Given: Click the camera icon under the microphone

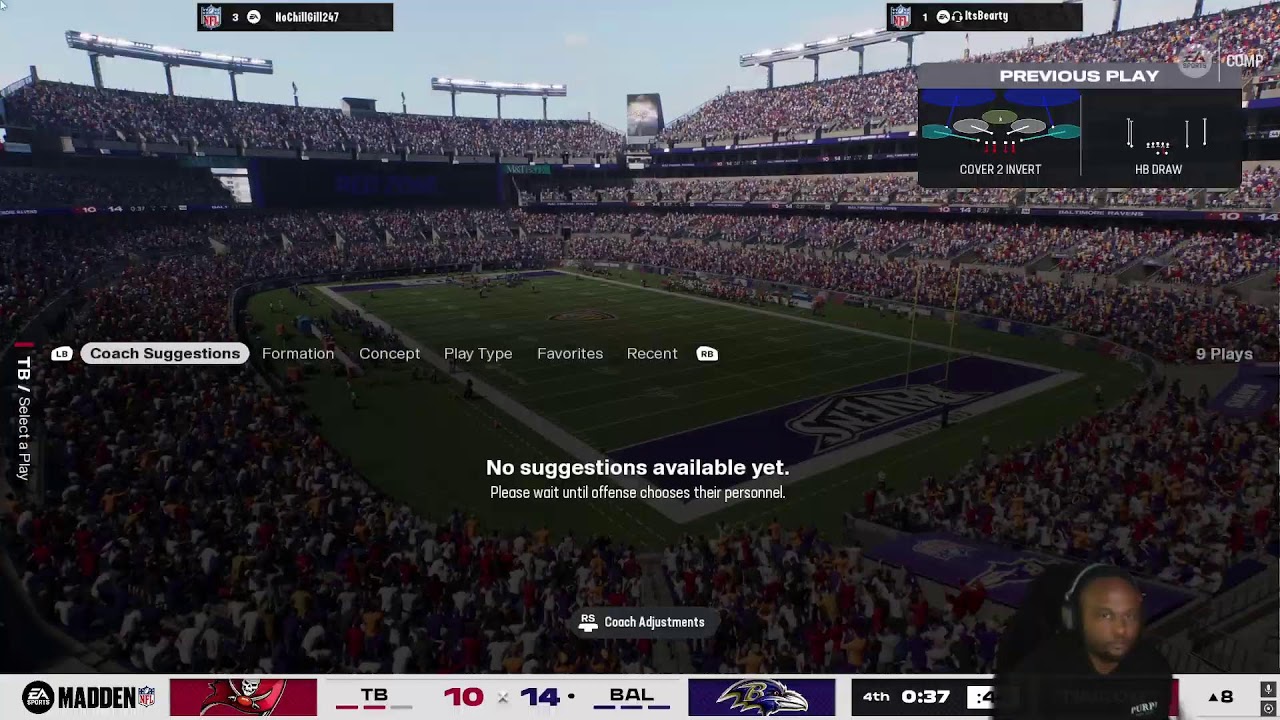Looking at the screenshot, I should click(1268, 708).
